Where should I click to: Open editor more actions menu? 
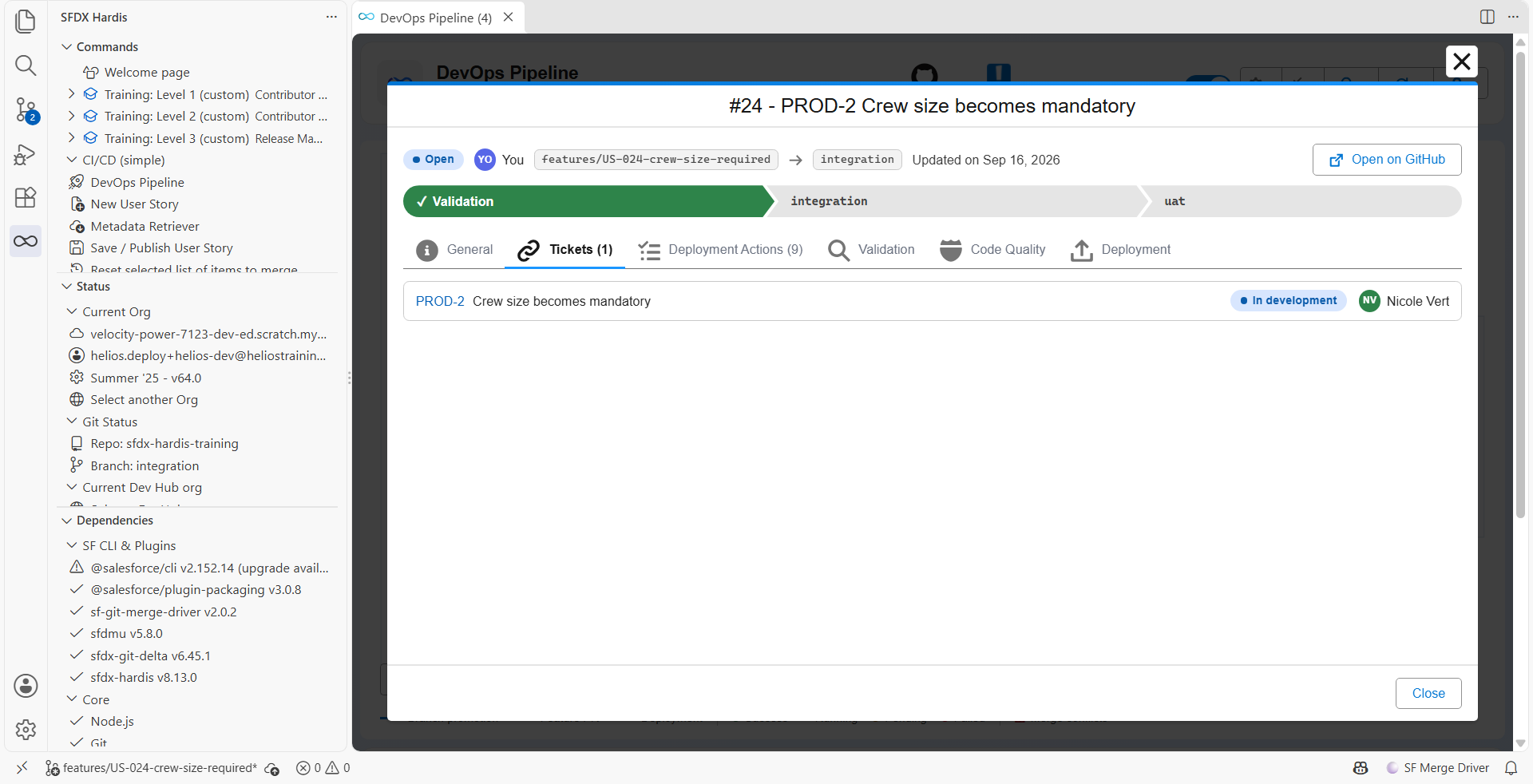1513,17
